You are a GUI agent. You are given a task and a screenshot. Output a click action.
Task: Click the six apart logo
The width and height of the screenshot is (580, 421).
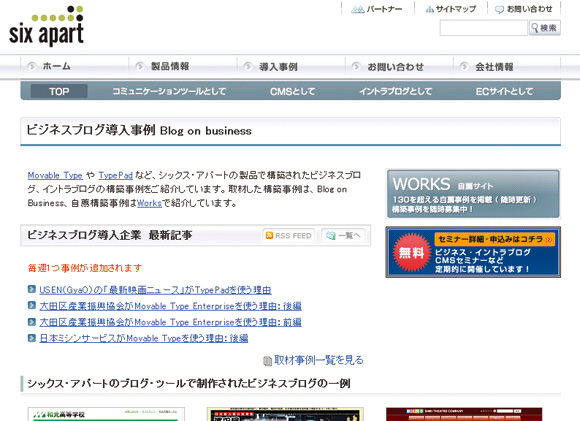pyautogui.click(x=46, y=26)
